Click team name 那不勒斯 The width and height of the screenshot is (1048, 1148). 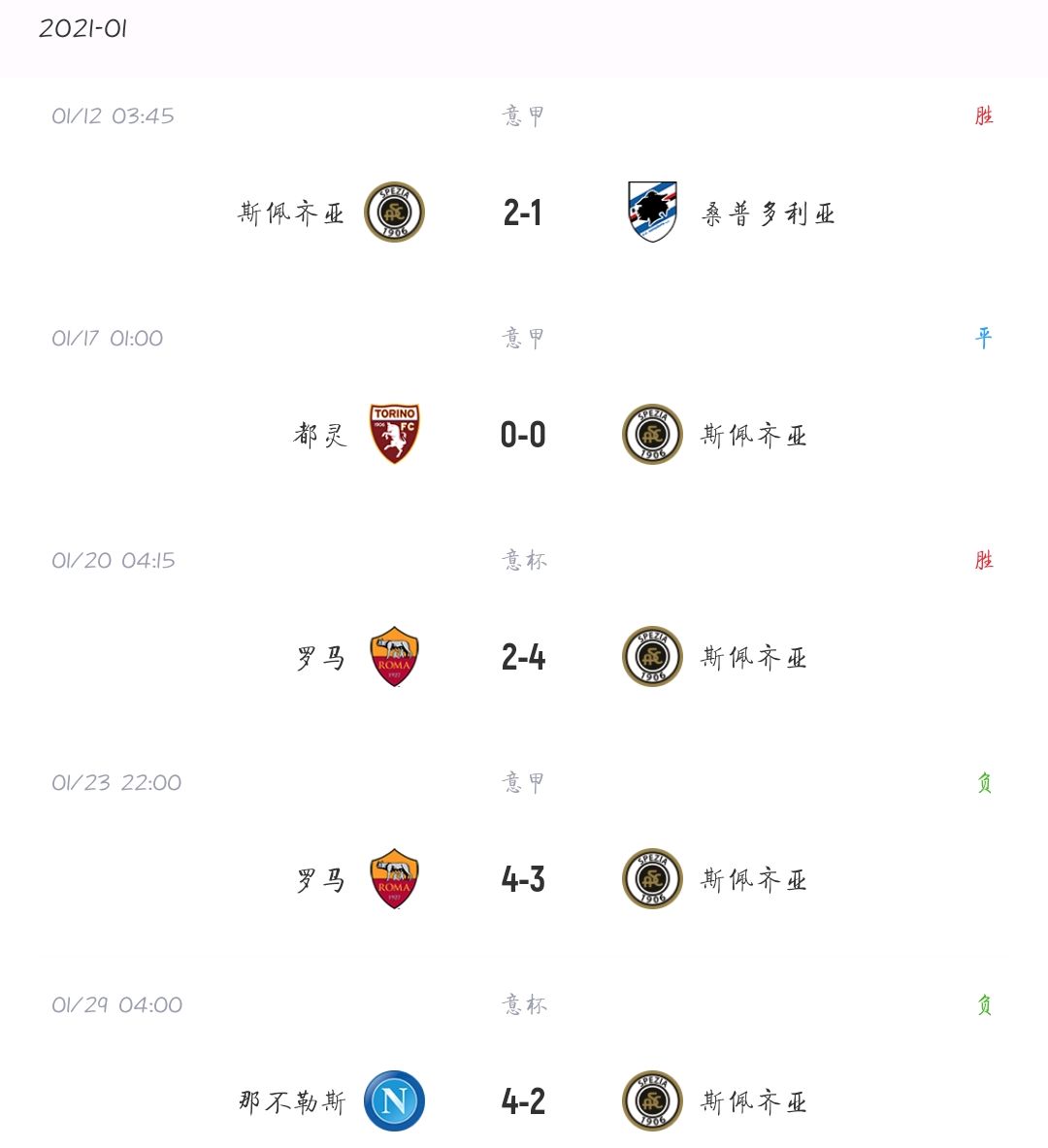pos(292,1101)
